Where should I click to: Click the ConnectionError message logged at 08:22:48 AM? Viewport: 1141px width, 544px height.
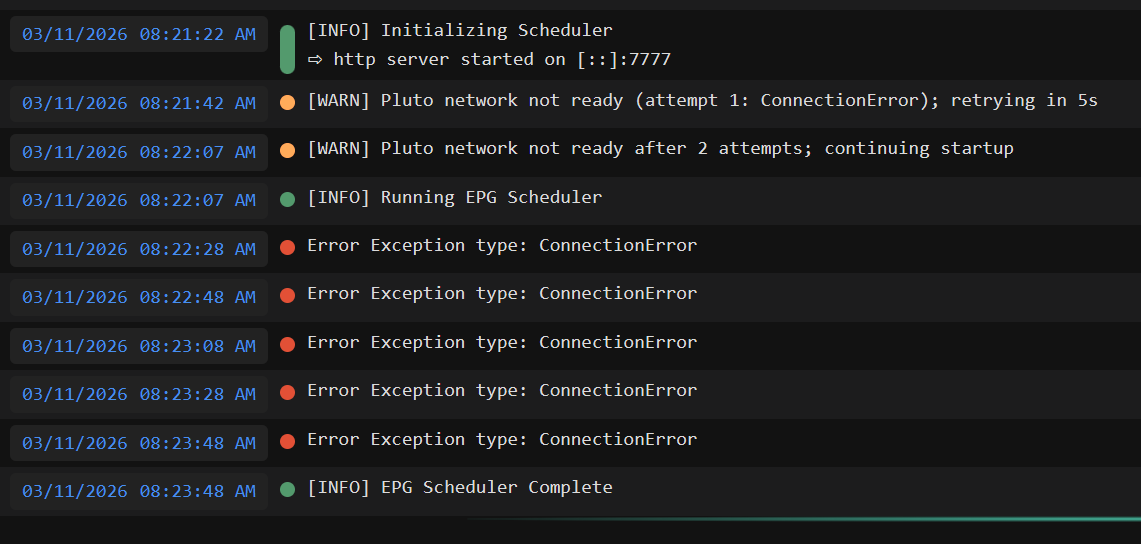(x=502, y=294)
